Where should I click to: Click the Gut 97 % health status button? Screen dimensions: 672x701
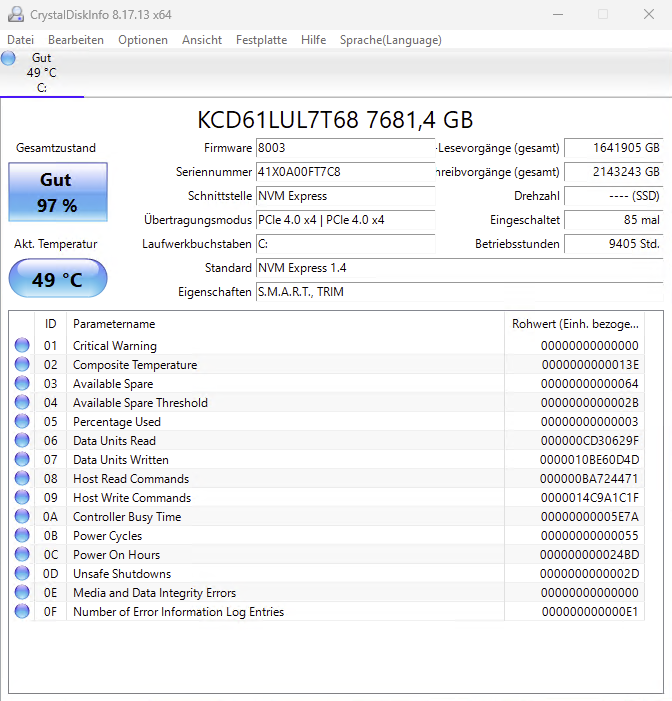coord(58,192)
